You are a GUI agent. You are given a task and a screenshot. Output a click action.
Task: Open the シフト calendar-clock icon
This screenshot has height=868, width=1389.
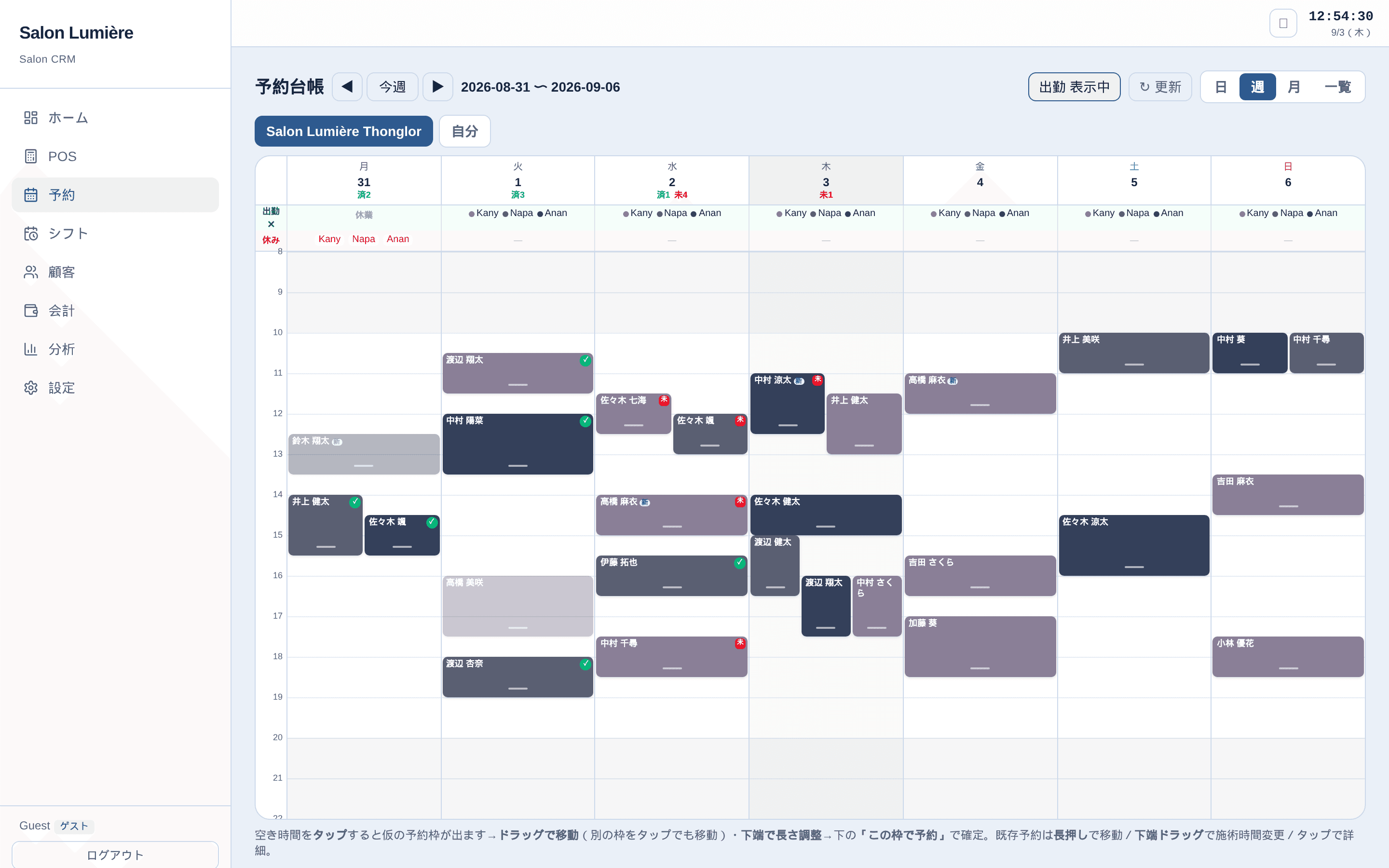coord(31,234)
